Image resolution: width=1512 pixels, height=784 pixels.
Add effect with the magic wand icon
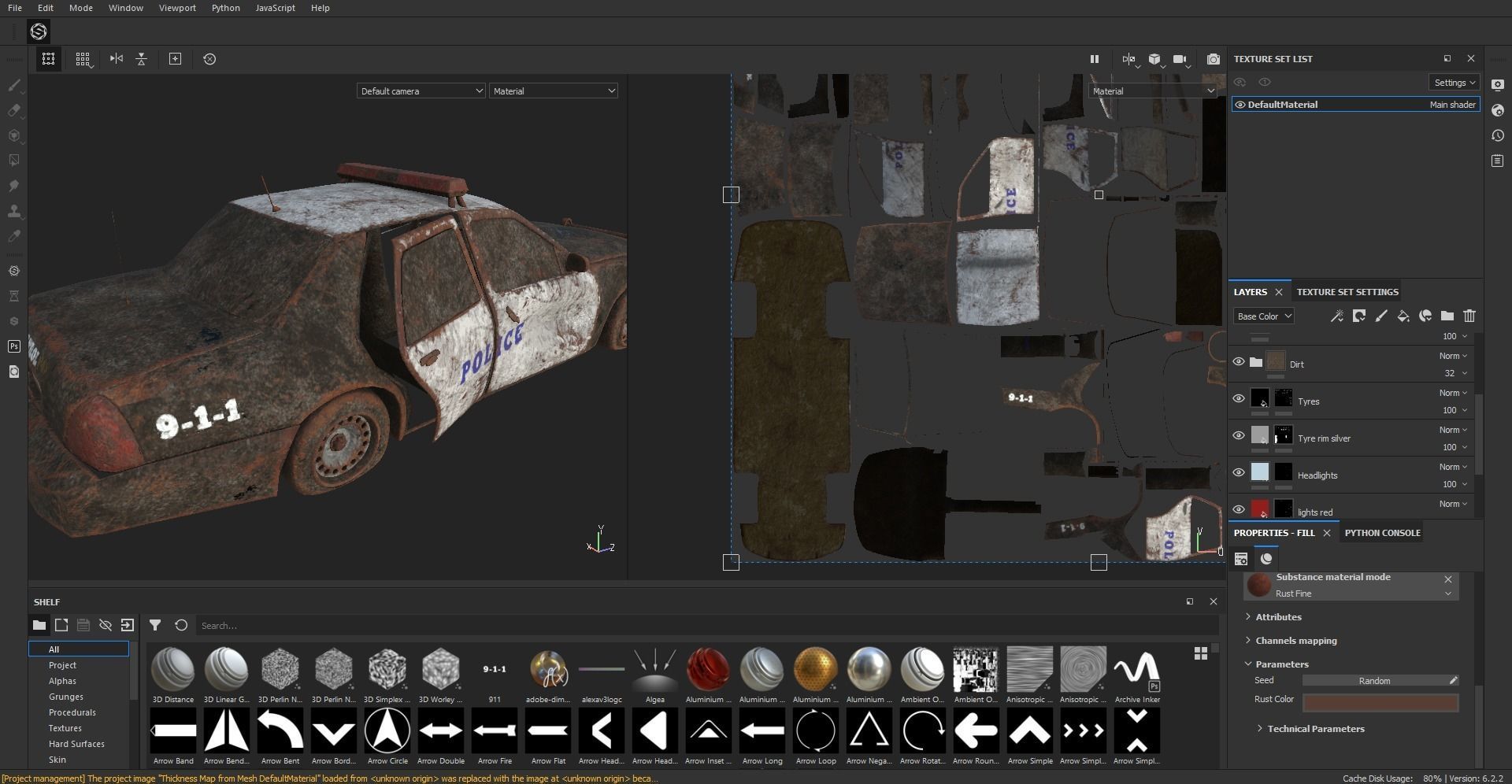pos(1337,316)
